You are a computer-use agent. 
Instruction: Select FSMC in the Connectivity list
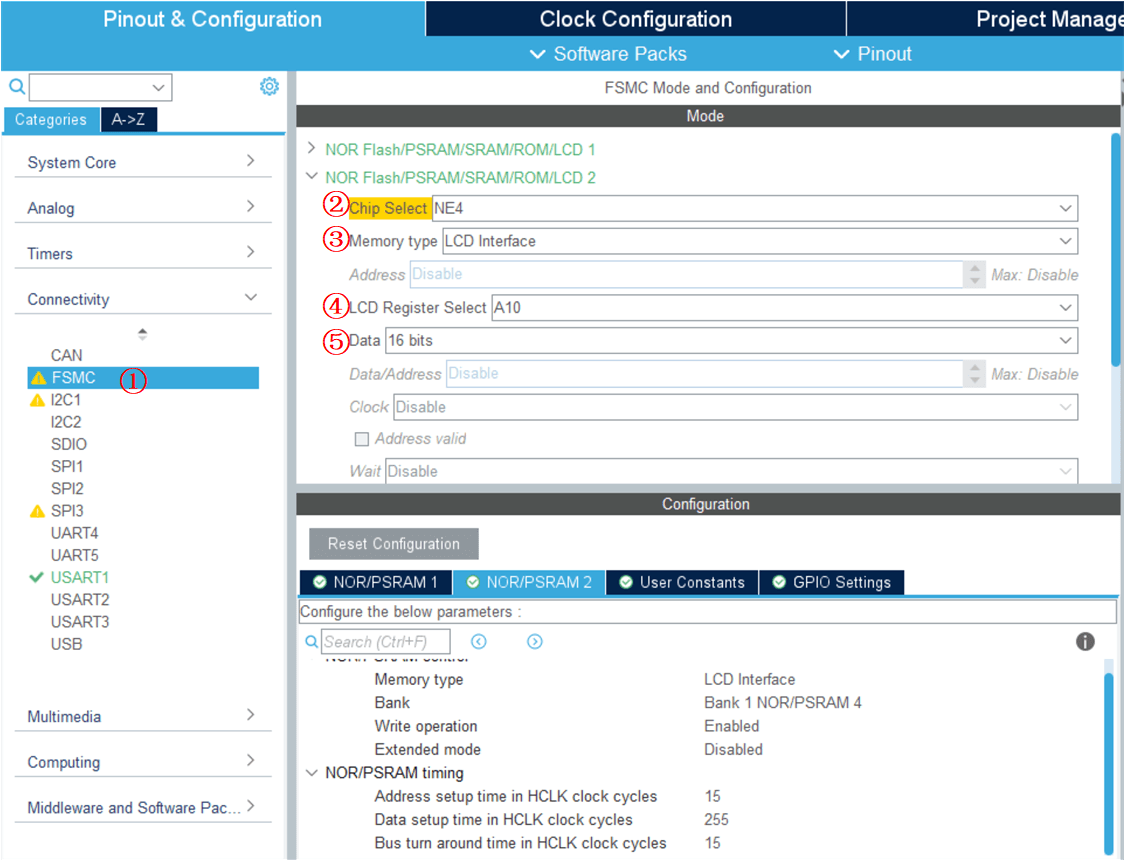(x=74, y=378)
